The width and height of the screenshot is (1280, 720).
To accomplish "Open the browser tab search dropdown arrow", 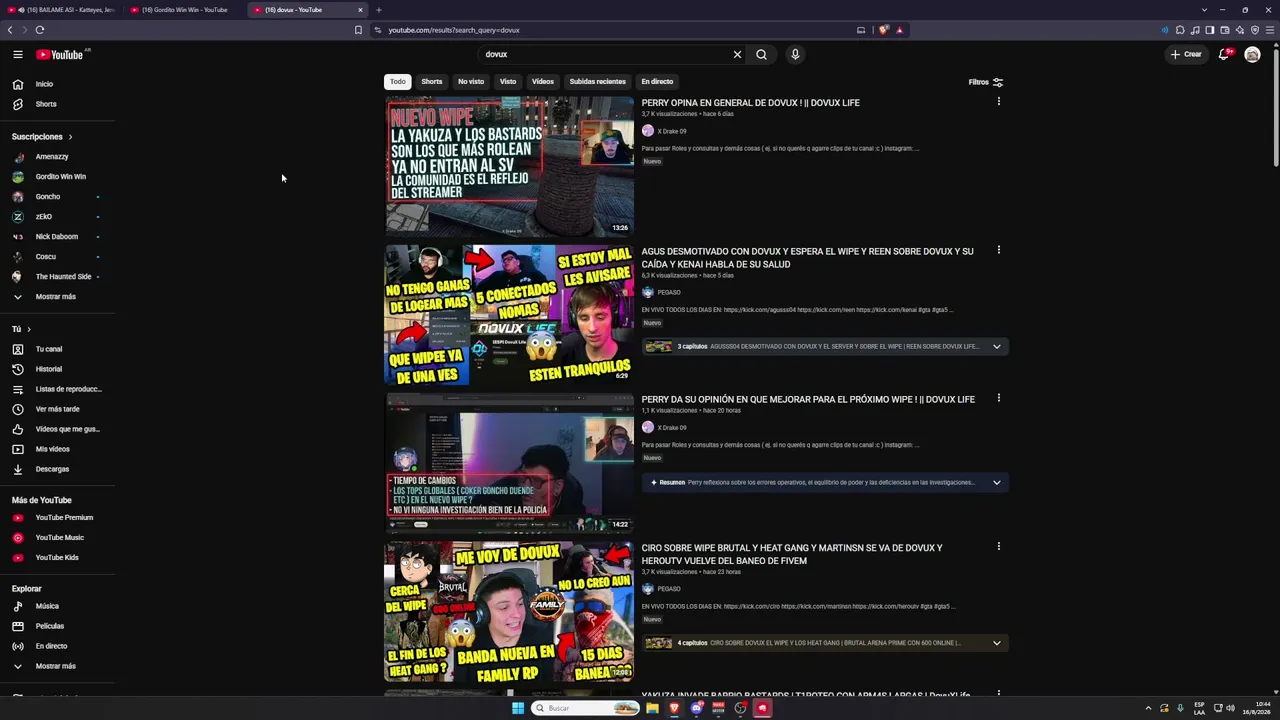I will pos(1204,10).
